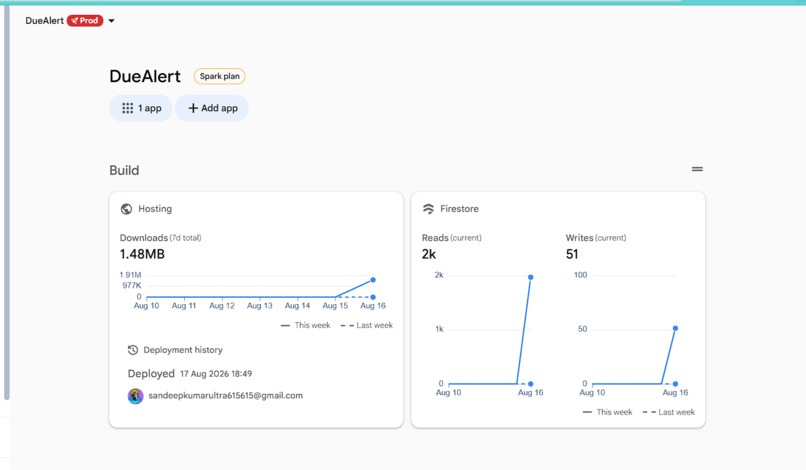806x470 pixels.
Task: Click the DueAlert page heading
Action: (144, 76)
